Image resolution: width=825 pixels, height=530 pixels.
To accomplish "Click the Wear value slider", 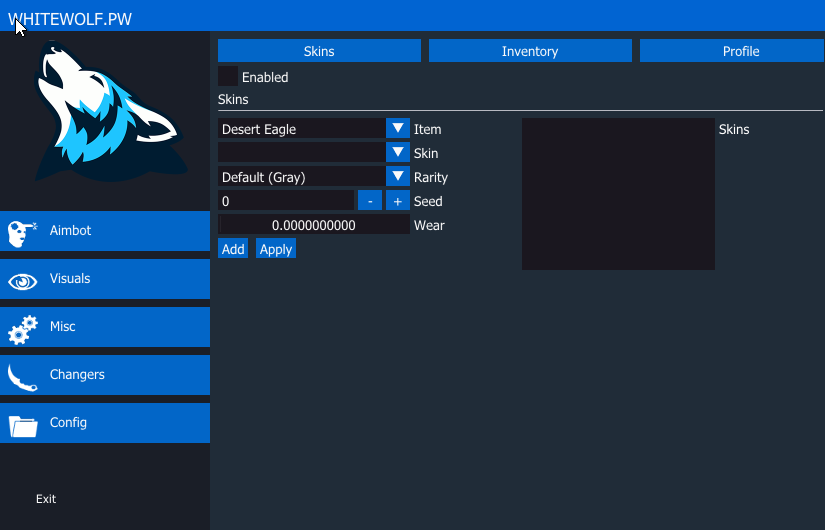I will (314, 225).
